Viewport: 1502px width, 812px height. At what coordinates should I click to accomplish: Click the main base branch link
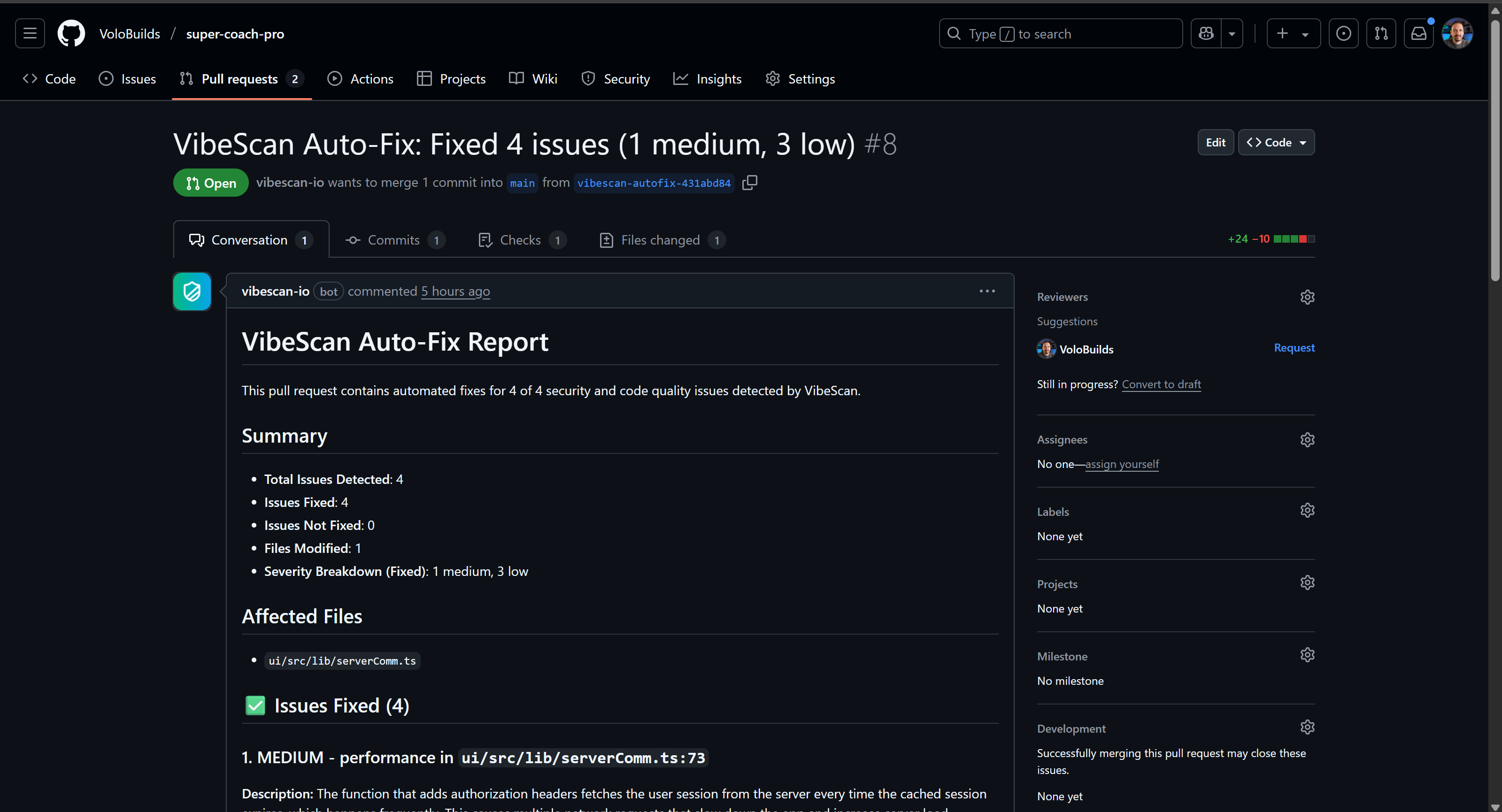coord(522,183)
